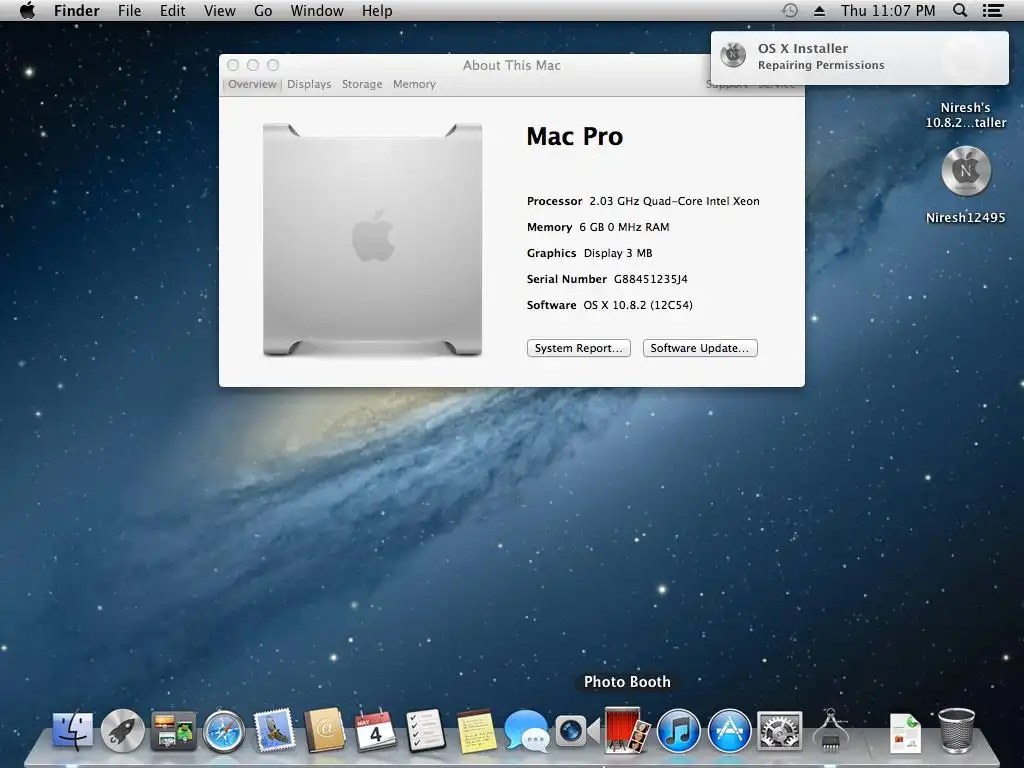Click graphics text Display 3 MB
Screen dimensions: 1024x768
[x=618, y=253]
